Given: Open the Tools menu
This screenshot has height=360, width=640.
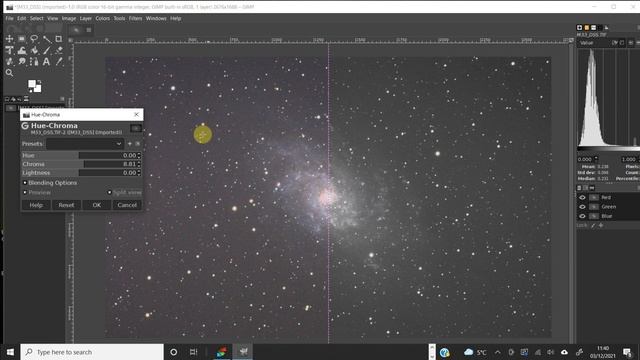Looking at the screenshot, I should pyautogui.click(x=119, y=18).
